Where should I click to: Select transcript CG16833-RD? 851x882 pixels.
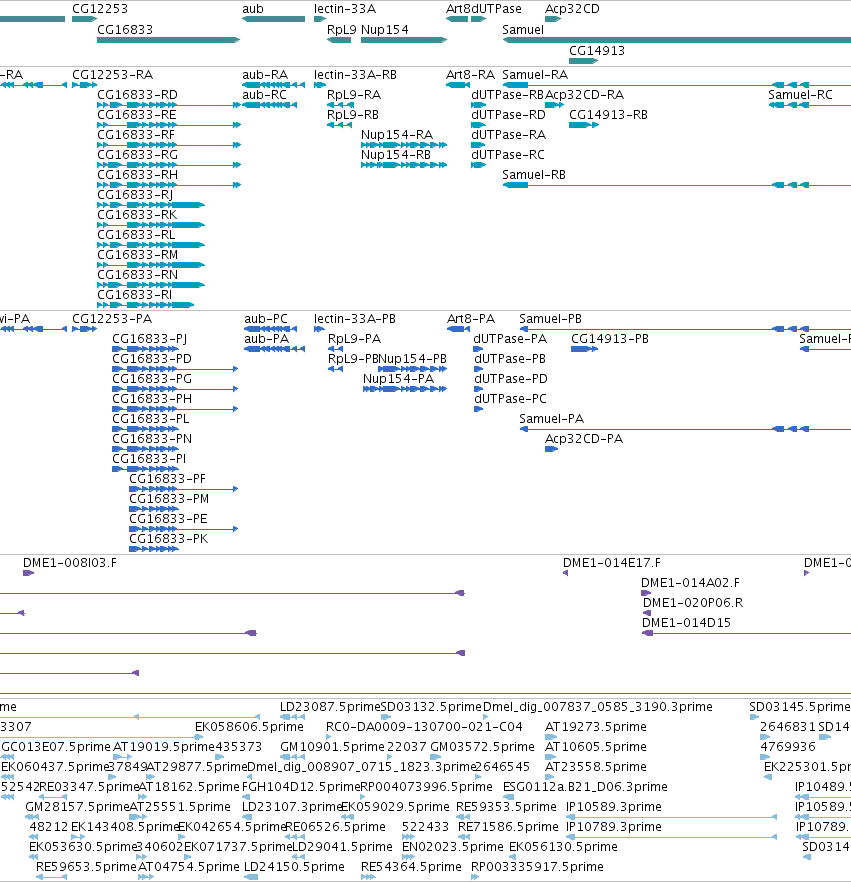(137, 94)
